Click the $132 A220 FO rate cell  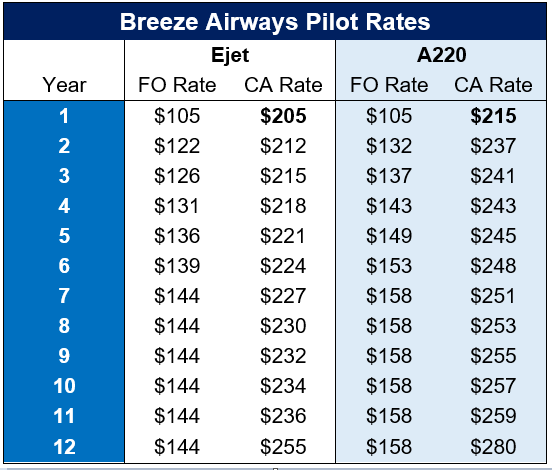389,146
